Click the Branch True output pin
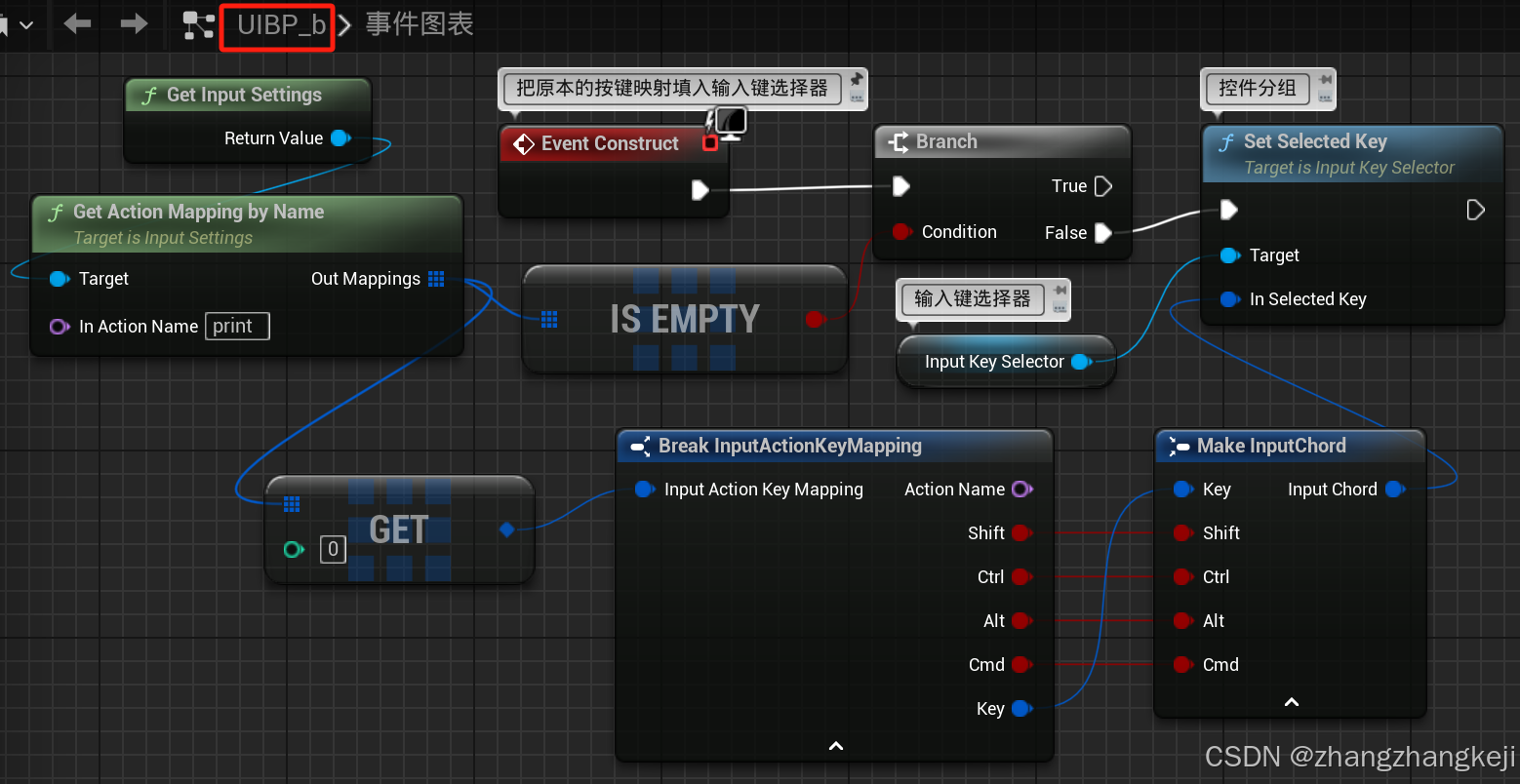Viewport: 1520px width, 784px height. (x=1103, y=186)
